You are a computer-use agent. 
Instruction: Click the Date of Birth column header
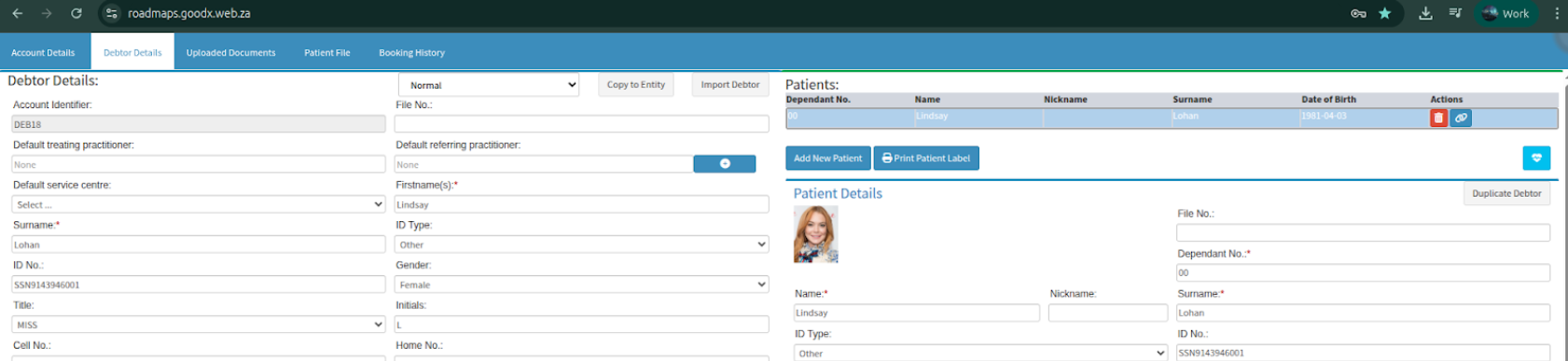click(1328, 99)
